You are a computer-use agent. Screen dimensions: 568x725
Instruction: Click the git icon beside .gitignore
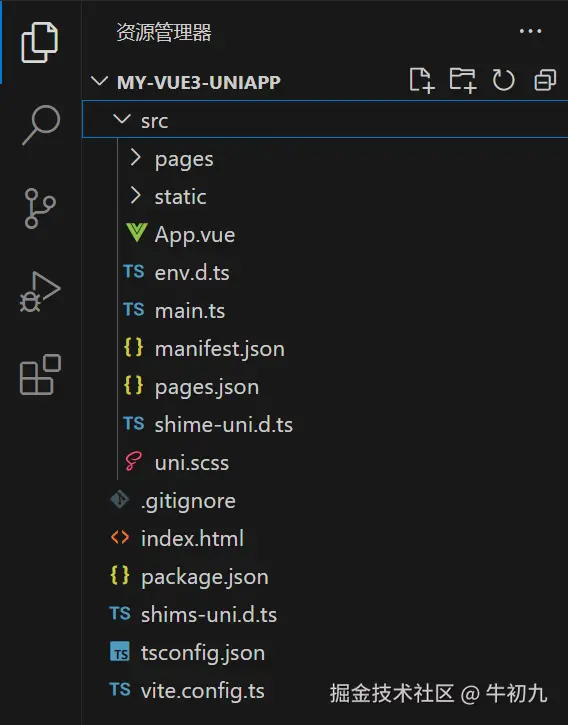tap(120, 499)
